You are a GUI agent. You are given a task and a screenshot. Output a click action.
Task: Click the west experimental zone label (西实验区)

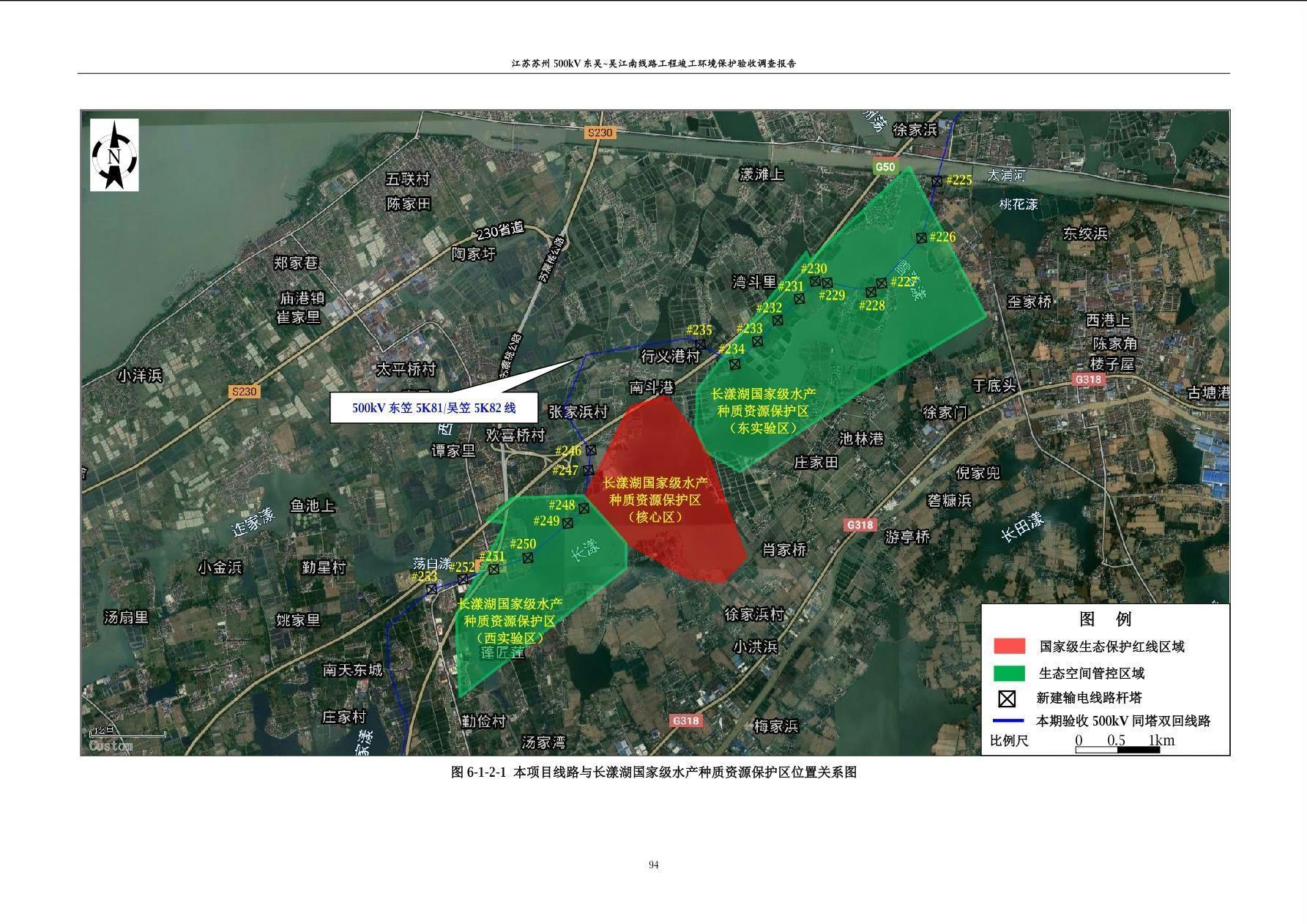[x=510, y=621]
